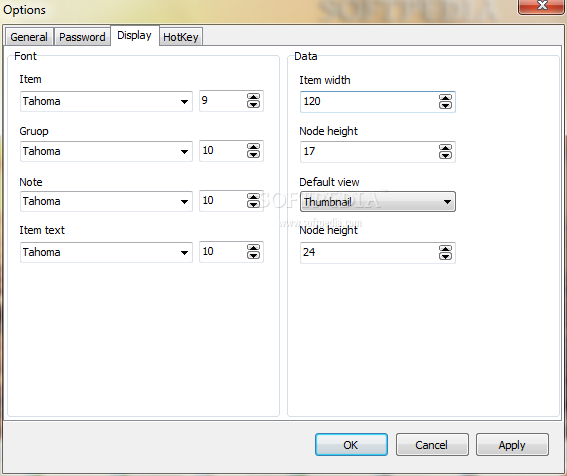Screen dimensions: 567x476
Task: Decrease Node height value 17
Action: [x=445, y=155]
